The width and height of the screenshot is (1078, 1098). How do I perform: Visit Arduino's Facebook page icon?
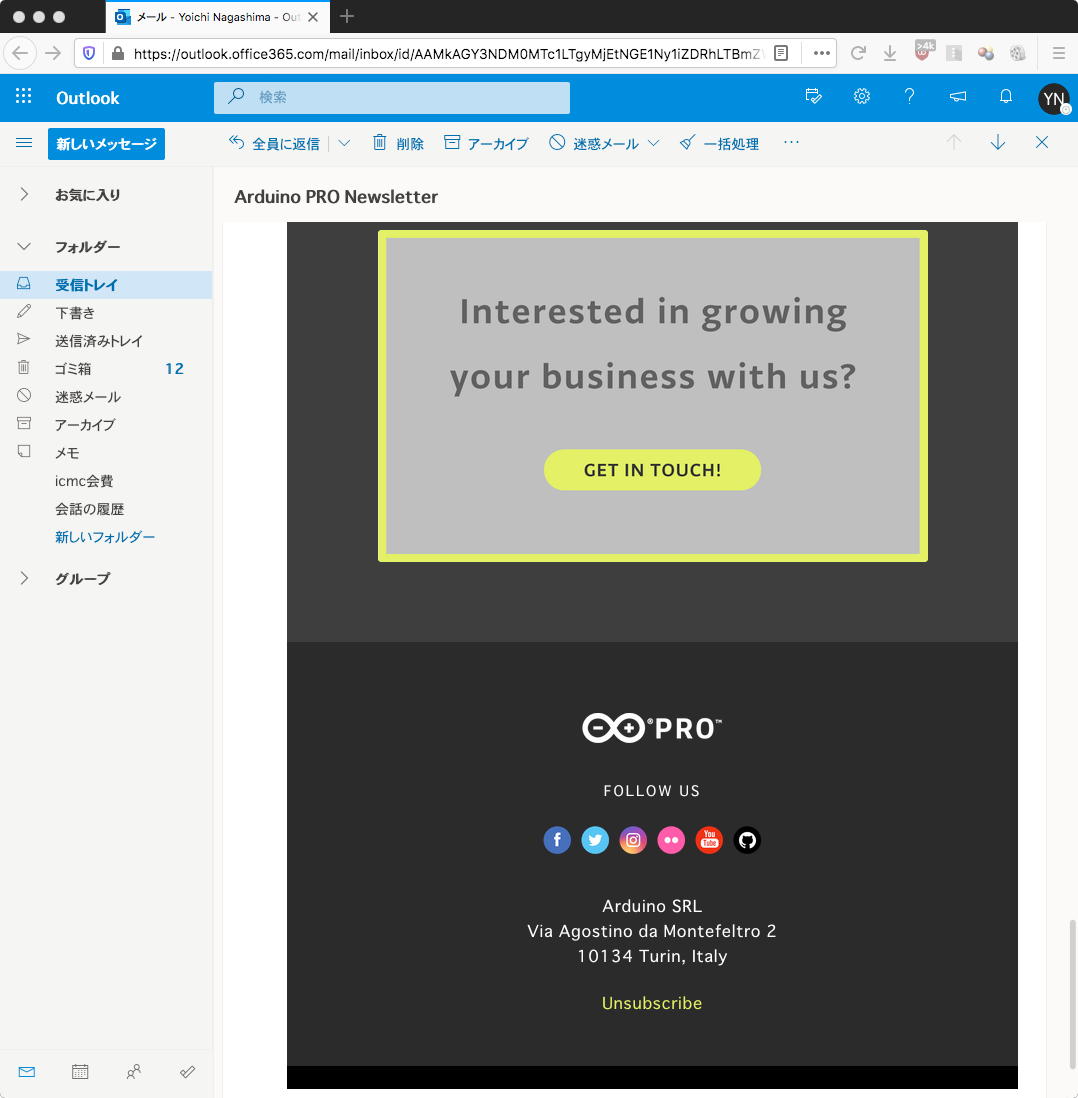(557, 840)
